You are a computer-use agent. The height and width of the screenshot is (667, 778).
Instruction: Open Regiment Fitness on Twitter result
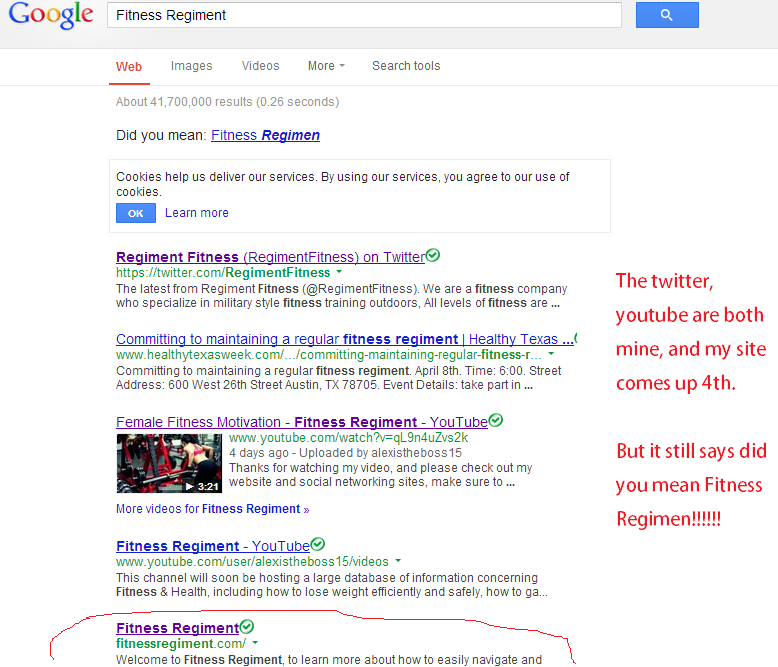pyautogui.click(x=270, y=257)
